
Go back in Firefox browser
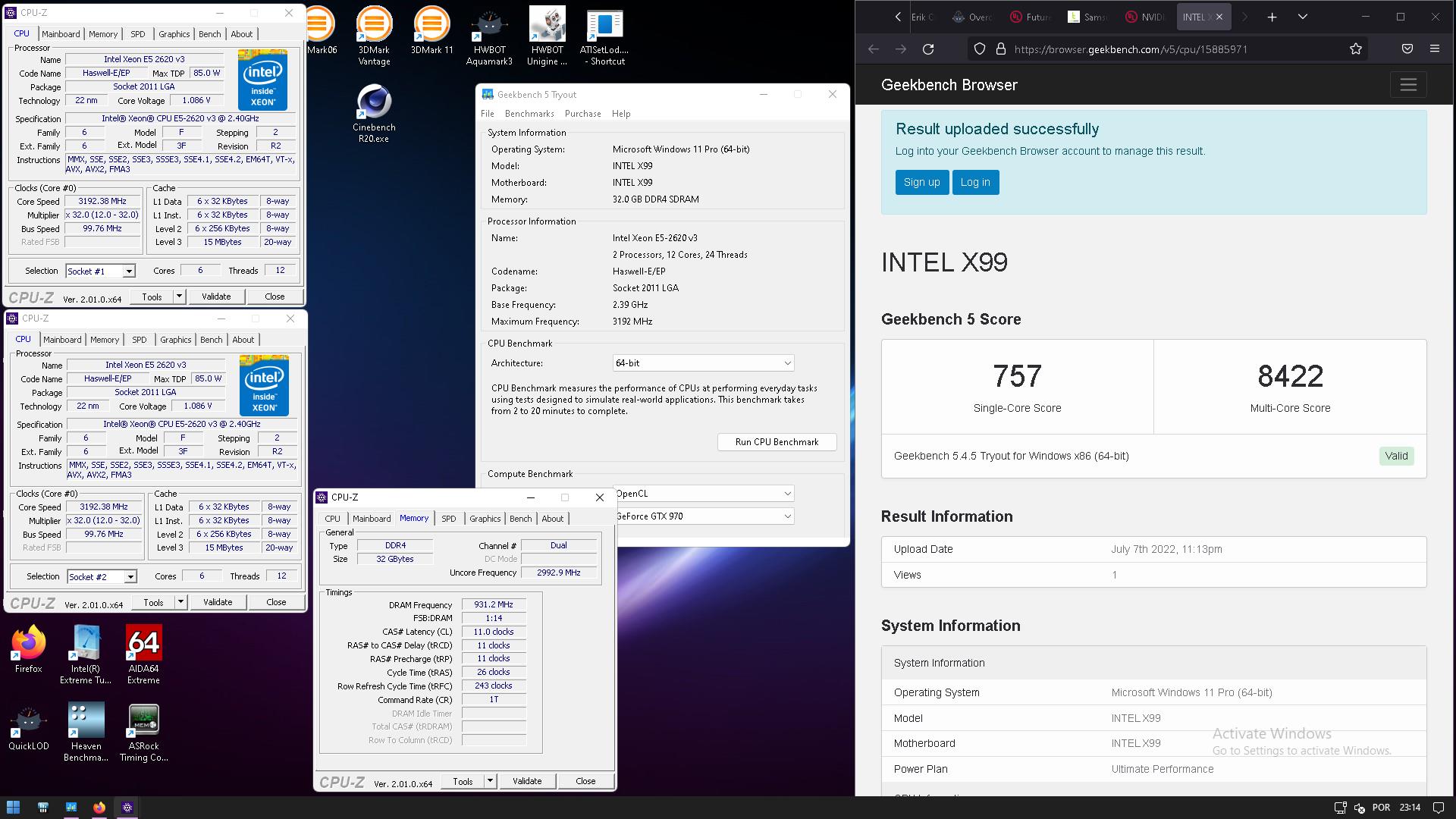tap(874, 49)
